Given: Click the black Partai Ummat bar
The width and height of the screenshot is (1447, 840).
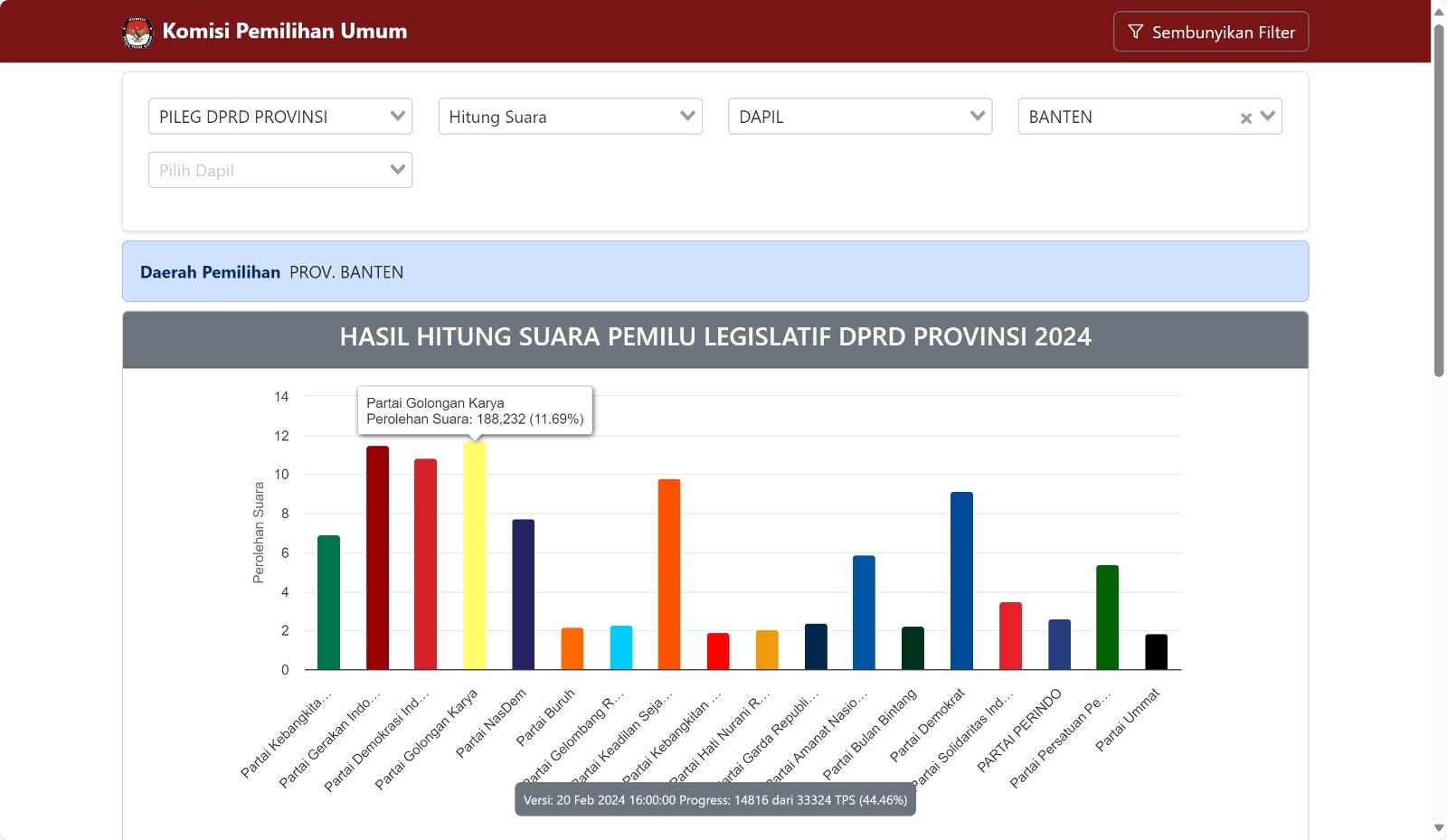Looking at the screenshot, I should point(1157,652).
